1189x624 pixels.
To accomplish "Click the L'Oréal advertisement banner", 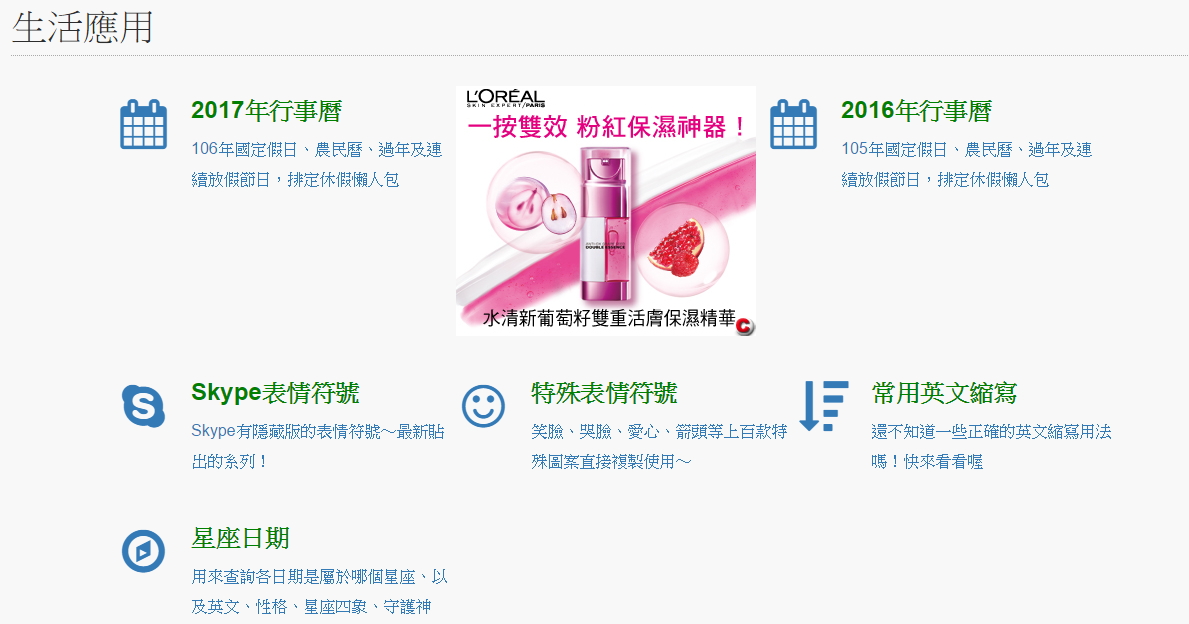I will (605, 211).
